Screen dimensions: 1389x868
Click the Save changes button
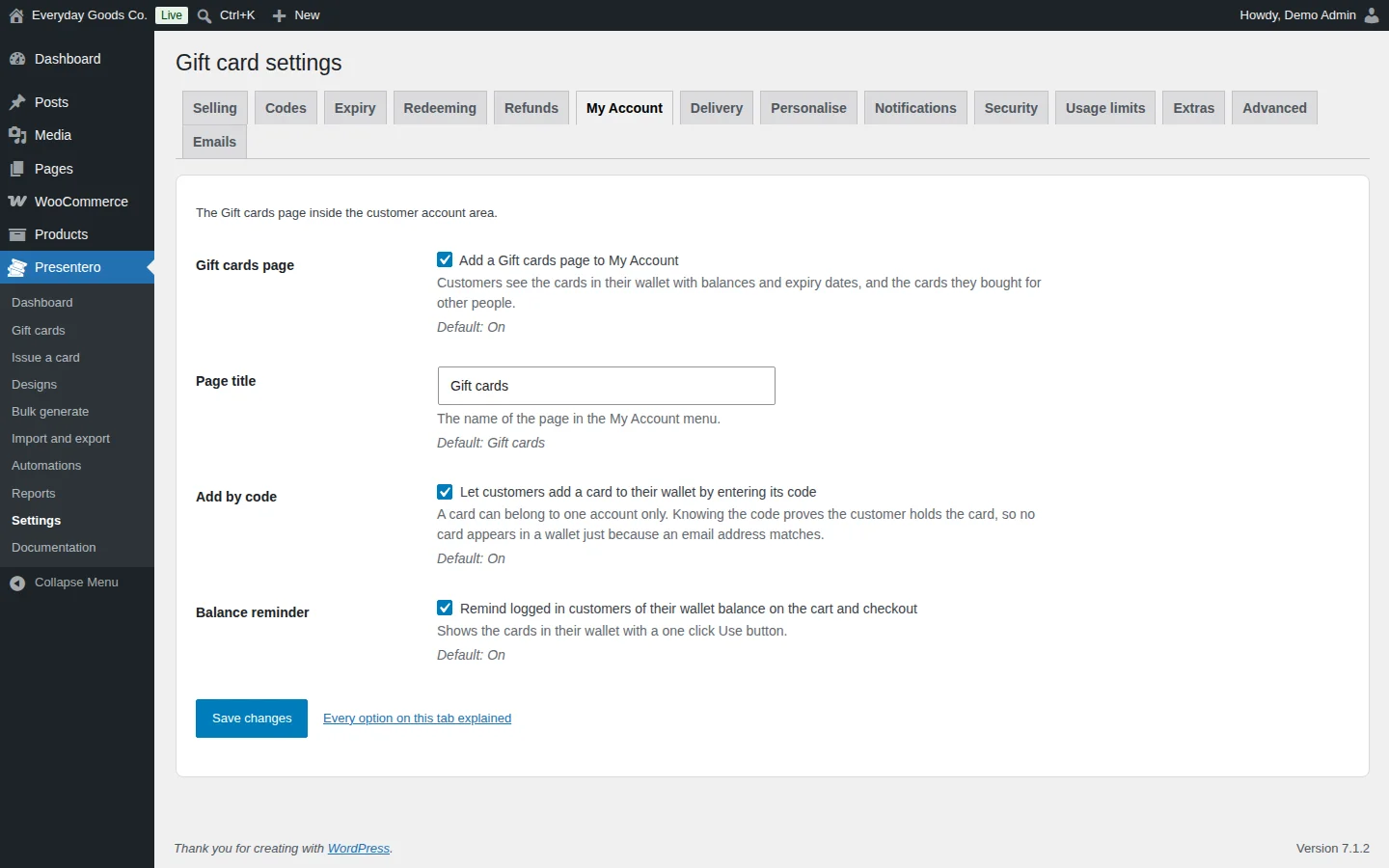[x=252, y=719]
